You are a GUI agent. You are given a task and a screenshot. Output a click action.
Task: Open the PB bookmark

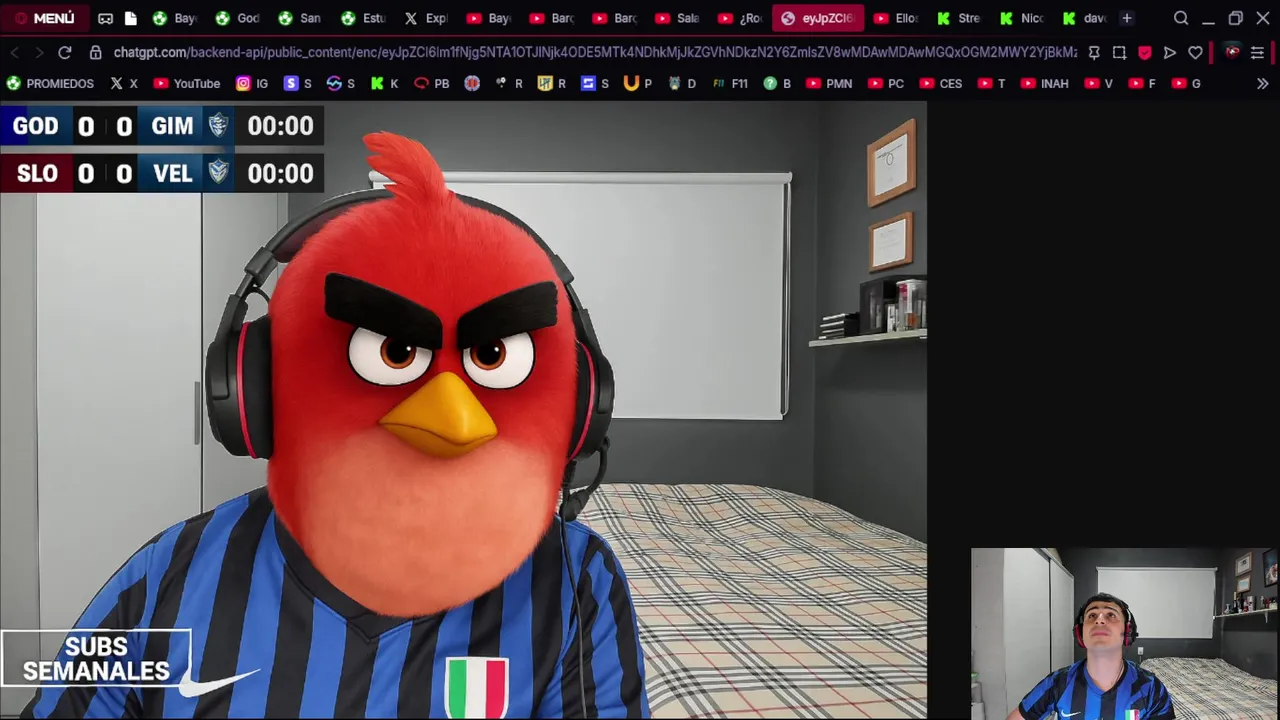click(x=432, y=84)
